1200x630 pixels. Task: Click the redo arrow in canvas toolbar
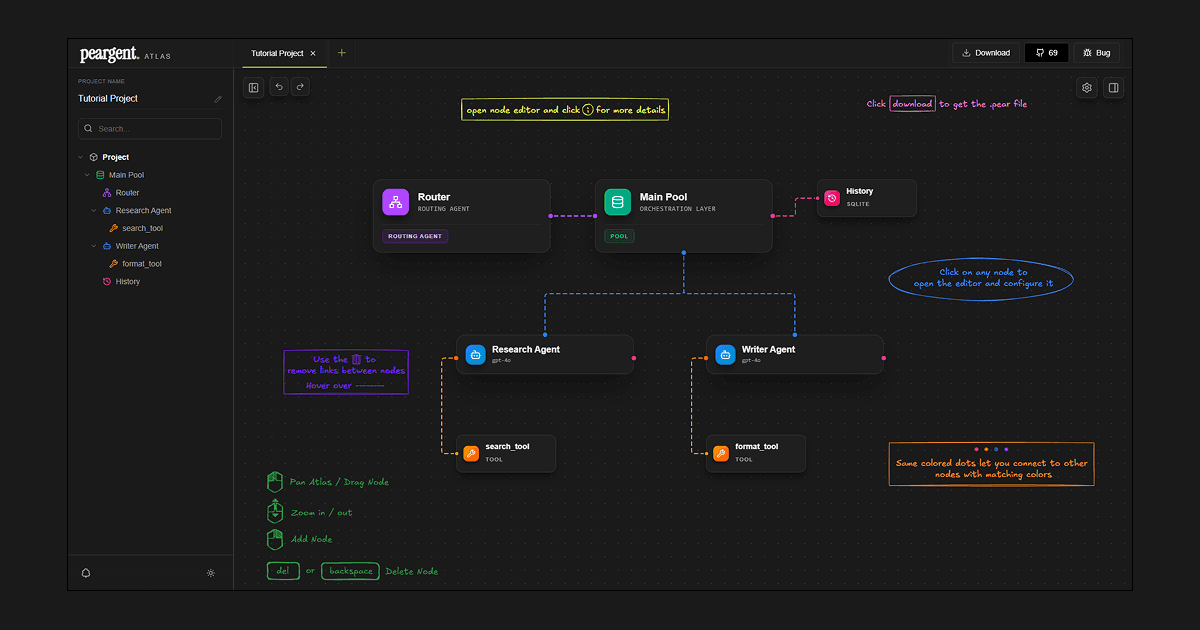click(x=299, y=88)
